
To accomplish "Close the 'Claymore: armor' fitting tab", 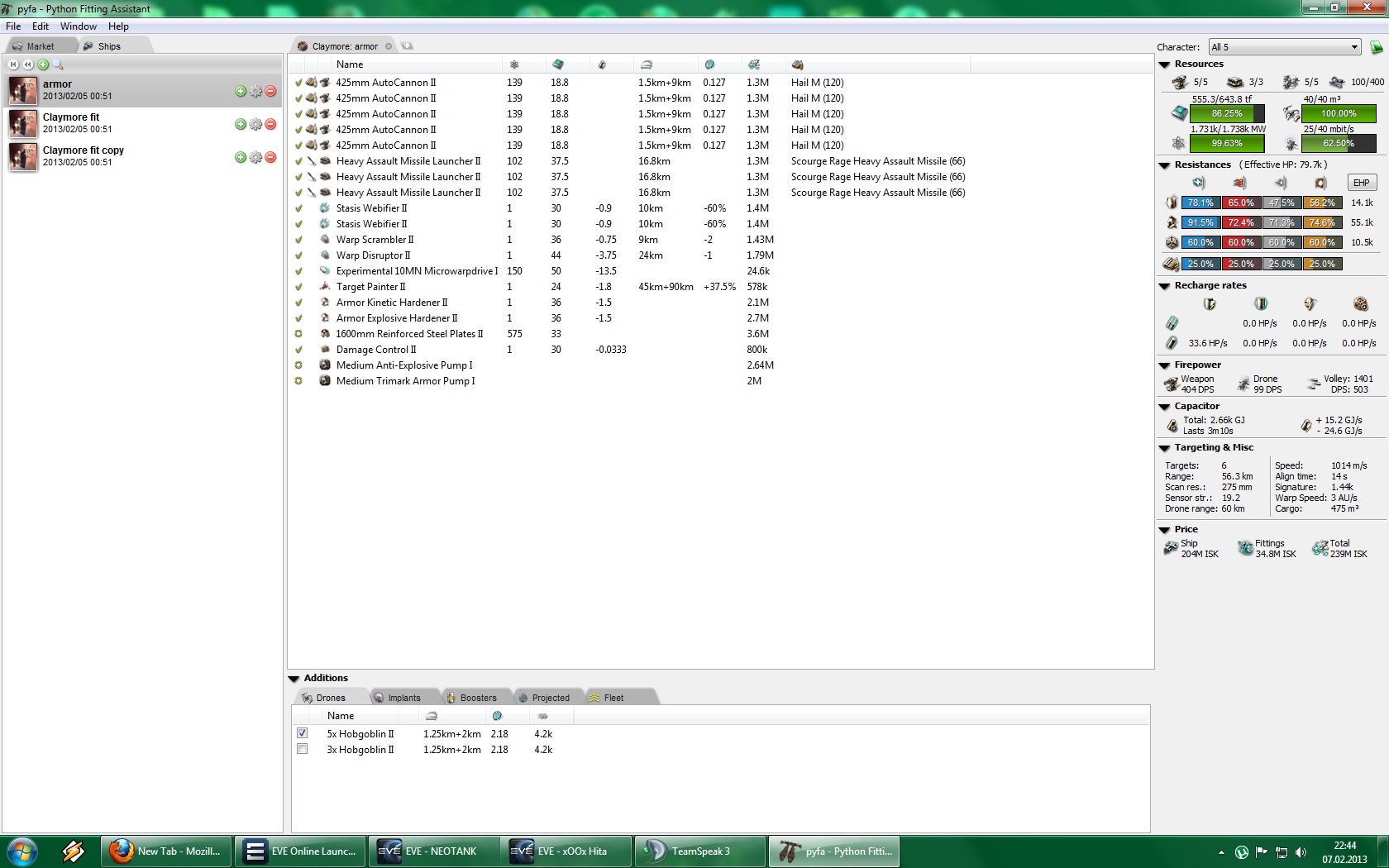I will tap(389, 46).
